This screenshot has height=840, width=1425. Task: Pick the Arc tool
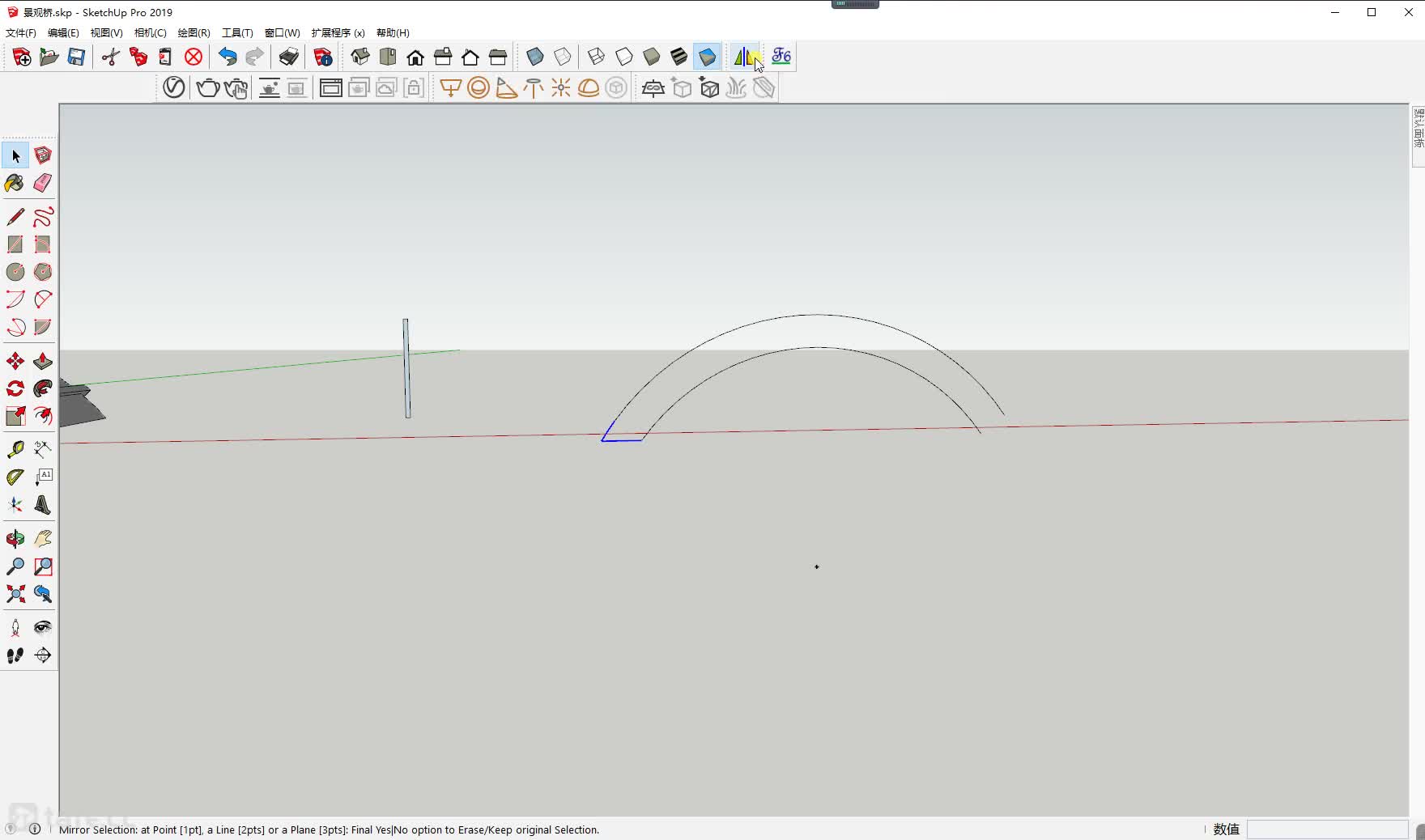(15, 299)
